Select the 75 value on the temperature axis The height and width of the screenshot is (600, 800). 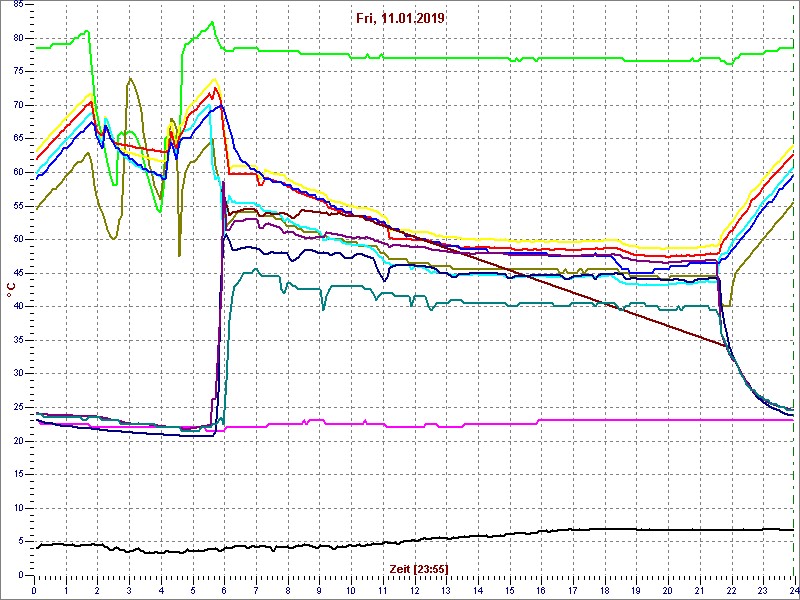pyautogui.click(x=18, y=72)
